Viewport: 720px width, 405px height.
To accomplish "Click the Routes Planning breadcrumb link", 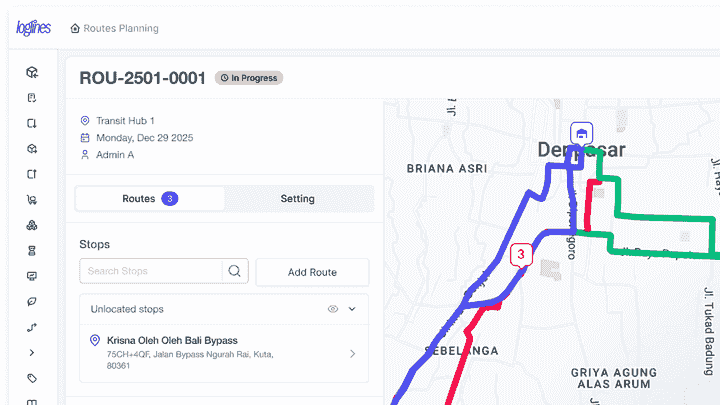I will point(121,28).
